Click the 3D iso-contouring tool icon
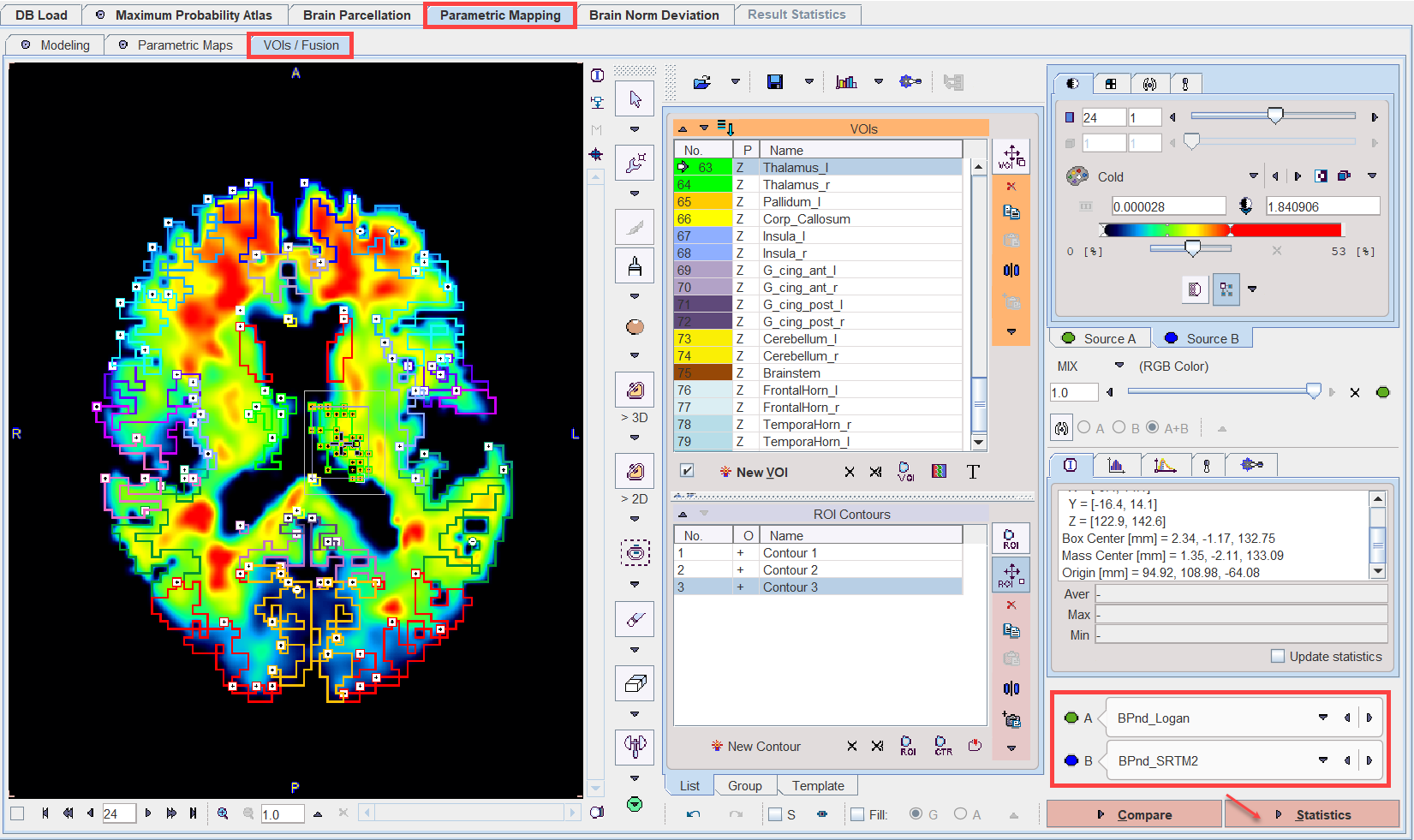1414x840 pixels. [635, 390]
